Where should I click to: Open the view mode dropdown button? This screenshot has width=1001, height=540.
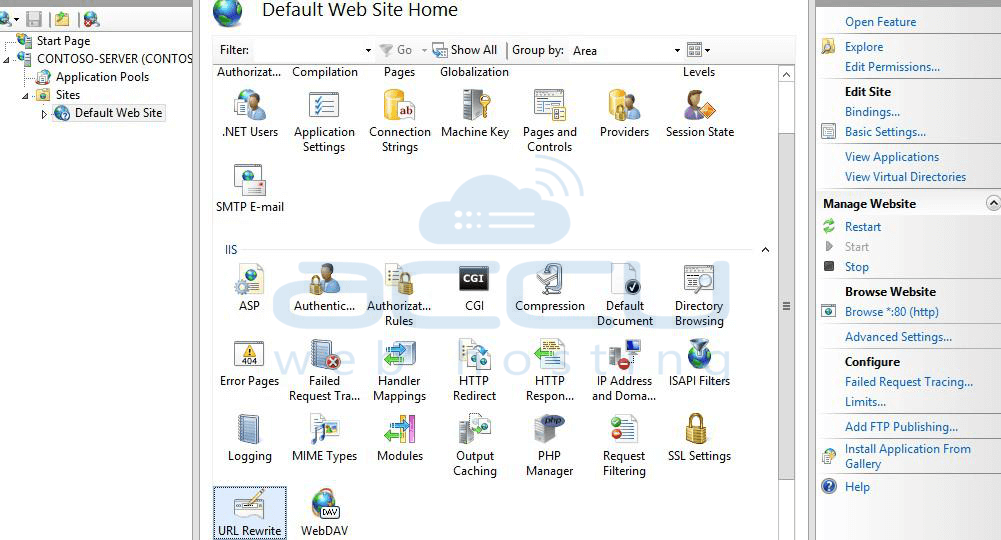pyautogui.click(x=698, y=50)
